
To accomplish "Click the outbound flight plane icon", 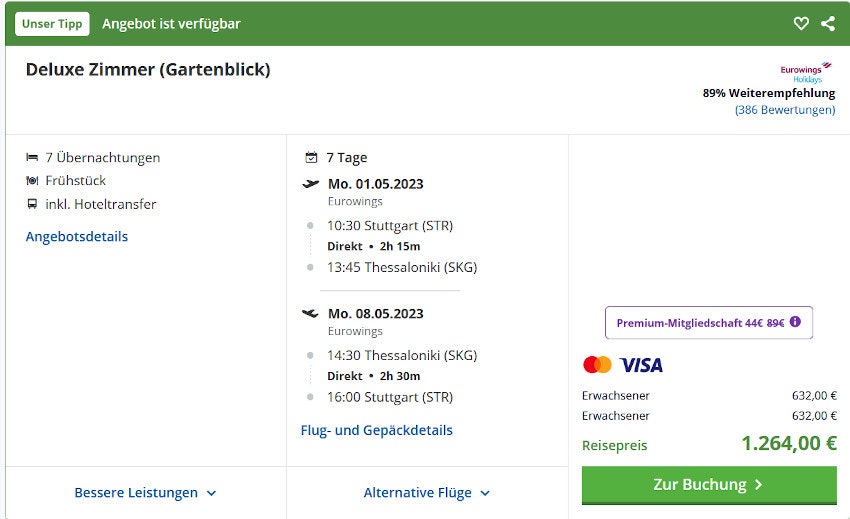I will click(x=311, y=184).
